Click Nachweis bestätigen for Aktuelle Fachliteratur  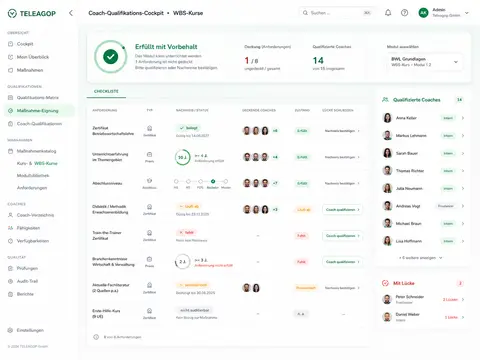point(342,288)
